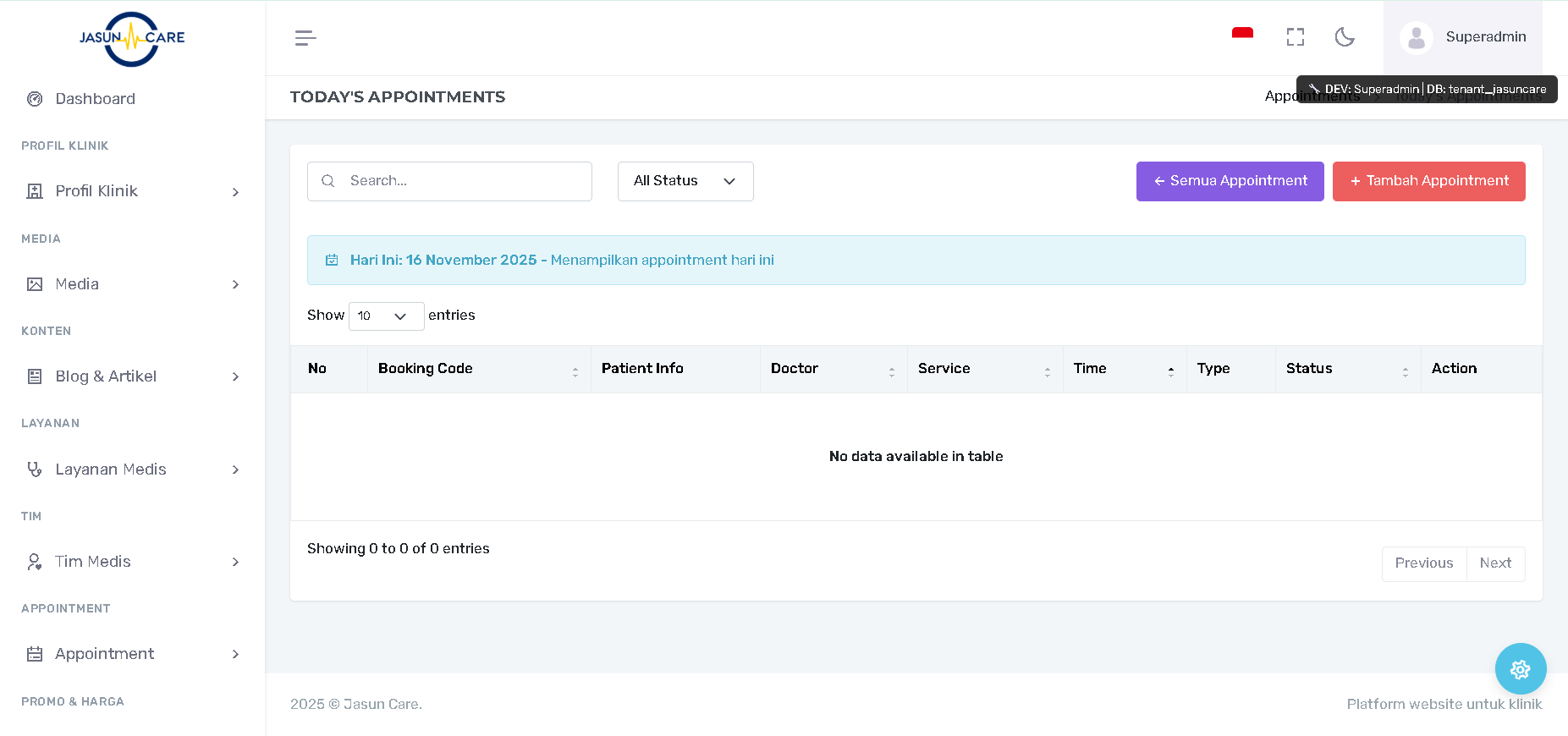
Task: Open the Superadmin user profile menu
Action: (x=1463, y=37)
